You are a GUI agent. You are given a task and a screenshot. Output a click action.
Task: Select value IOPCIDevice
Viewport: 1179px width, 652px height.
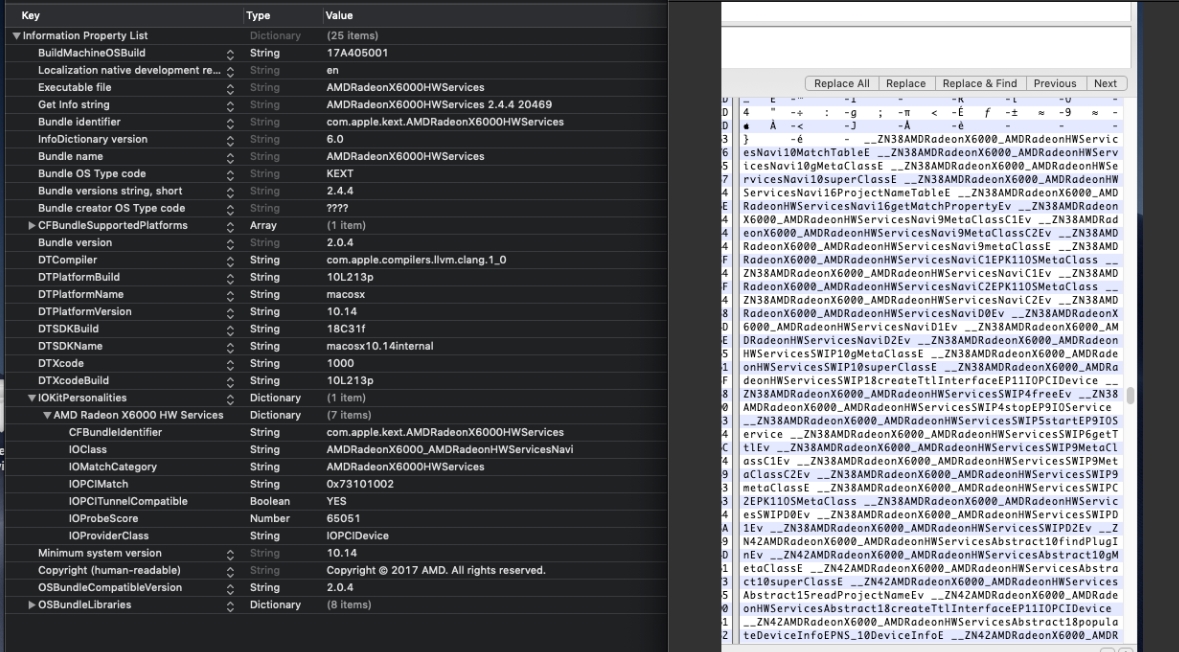coord(357,536)
